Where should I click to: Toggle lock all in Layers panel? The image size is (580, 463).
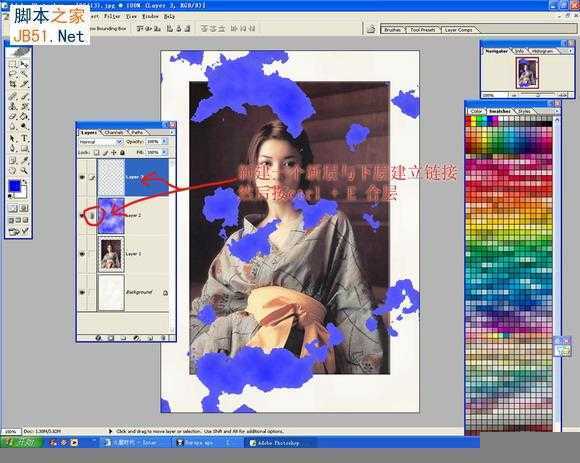(122, 152)
